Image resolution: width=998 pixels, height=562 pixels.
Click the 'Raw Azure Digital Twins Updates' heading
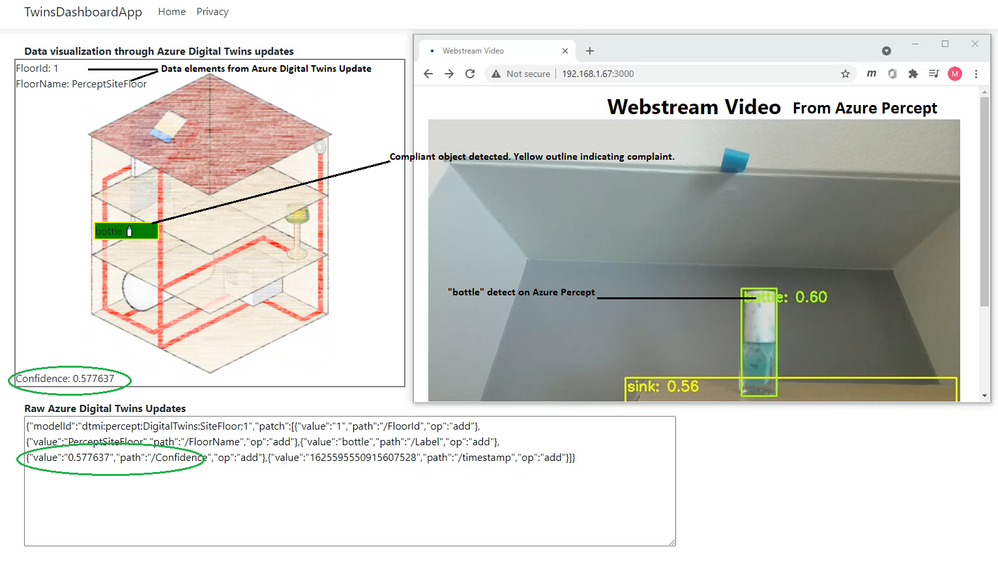pyautogui.click(x=105, y=409)
